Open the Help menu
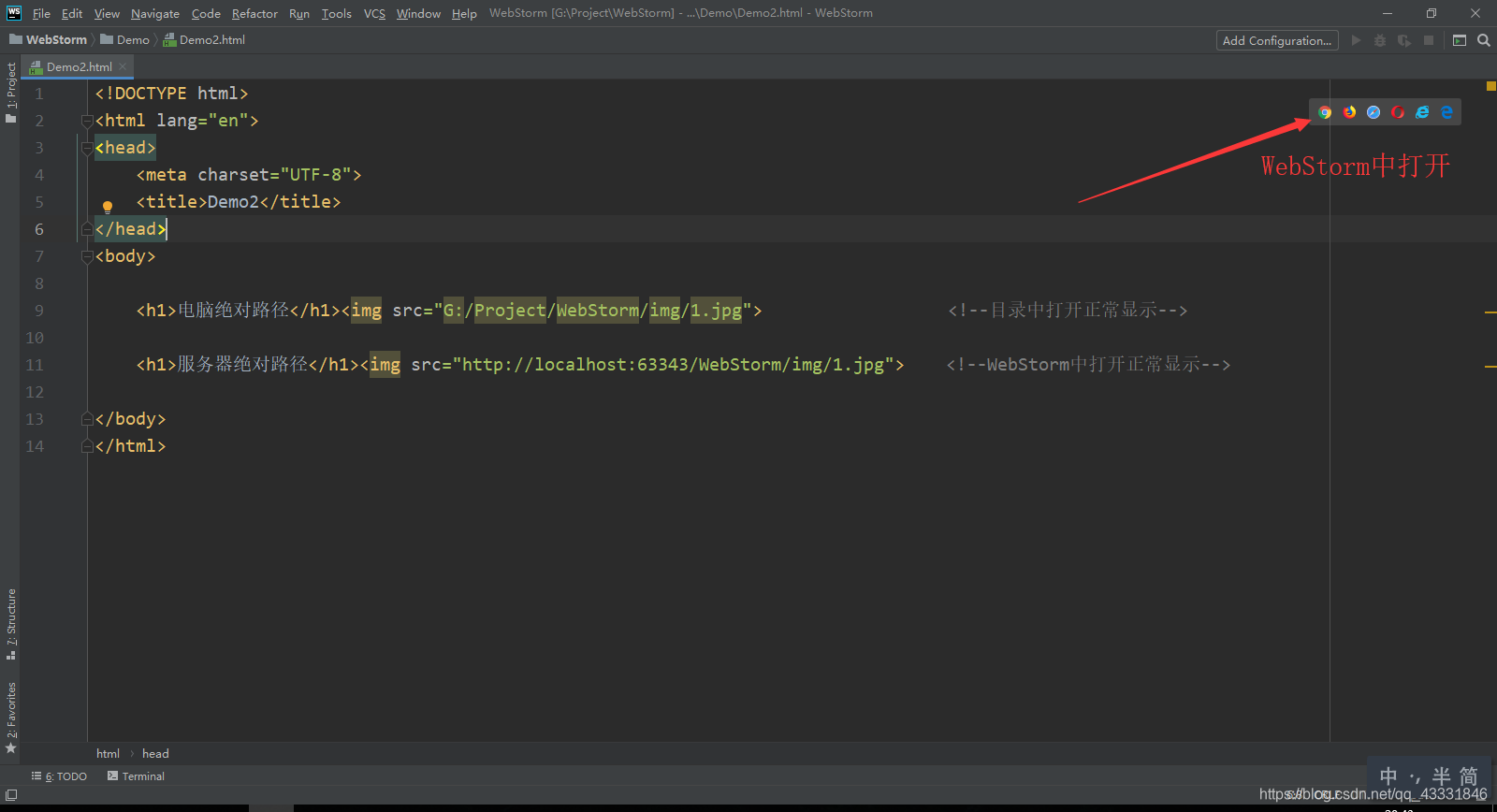1497x812 pixels. point(464,13)
